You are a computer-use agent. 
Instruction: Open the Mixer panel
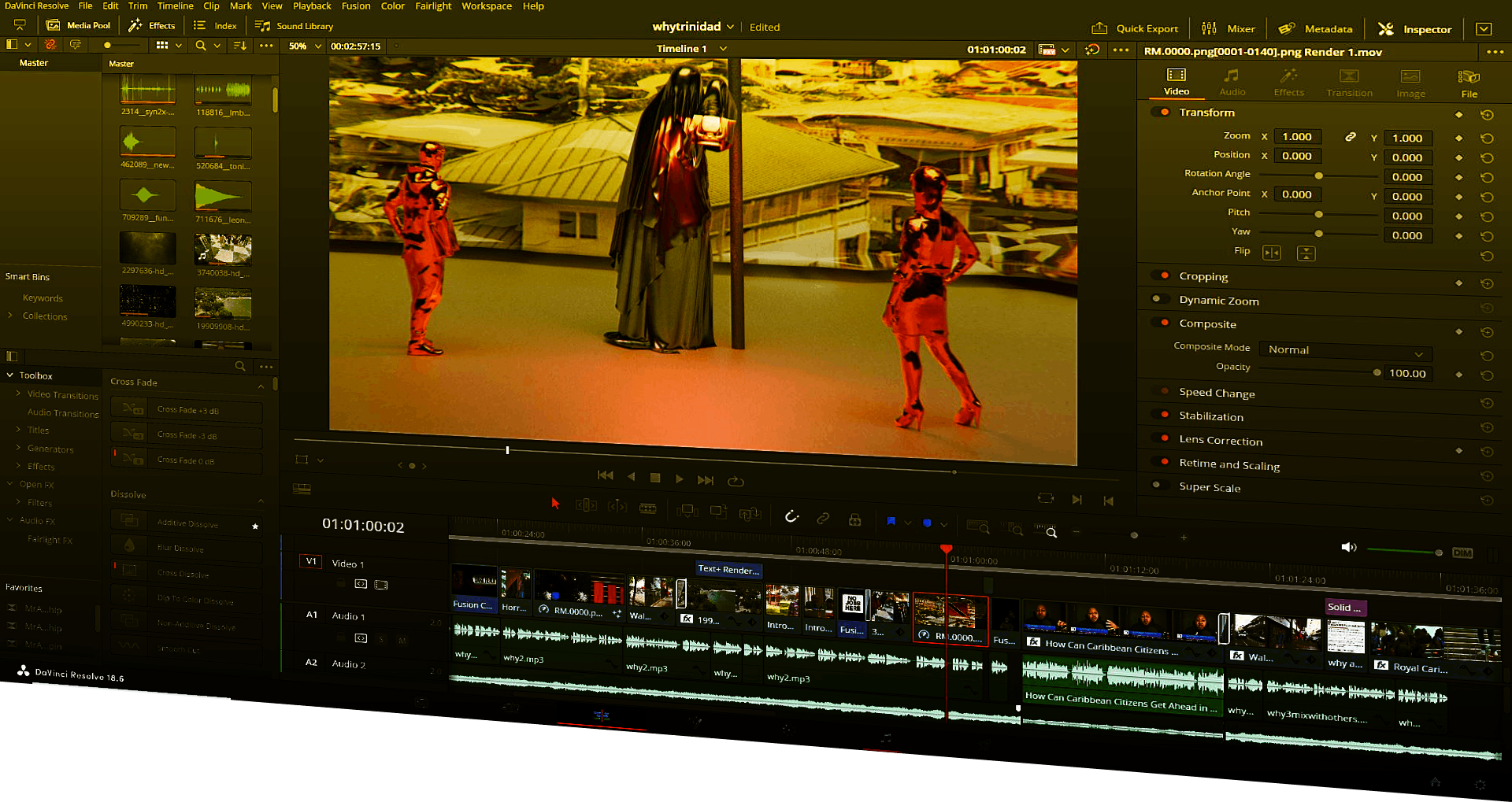(1228, 28)
